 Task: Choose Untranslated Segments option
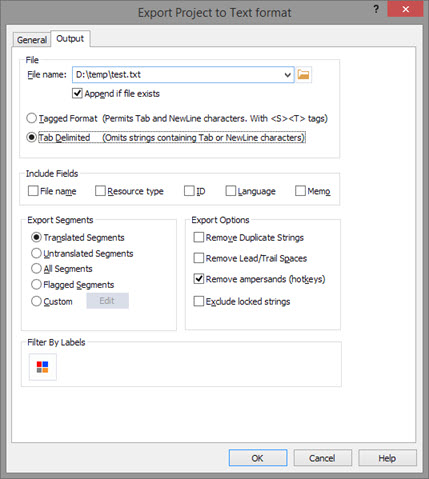click(36, 253)
